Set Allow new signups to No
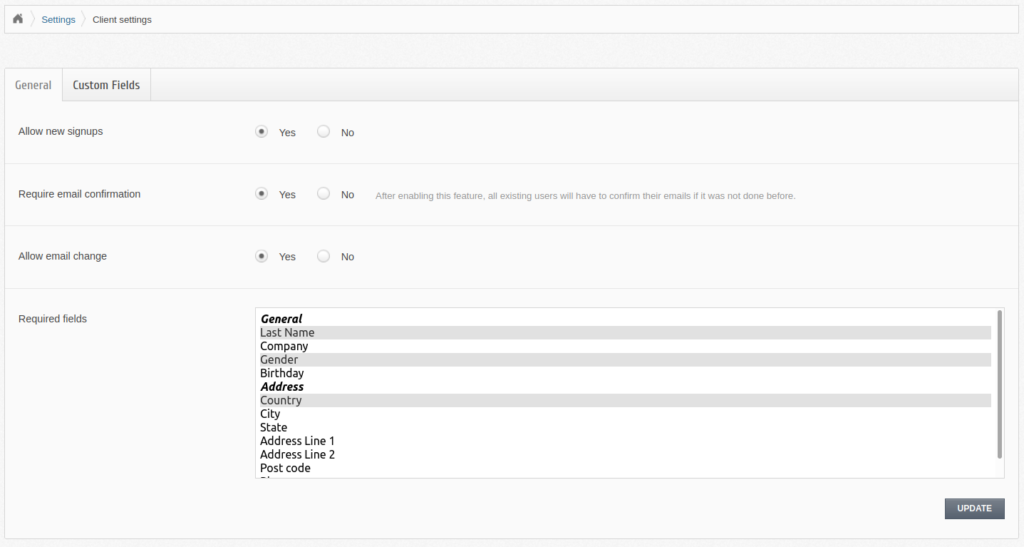Screen dimensions: 1024x547 coord(323,131)
